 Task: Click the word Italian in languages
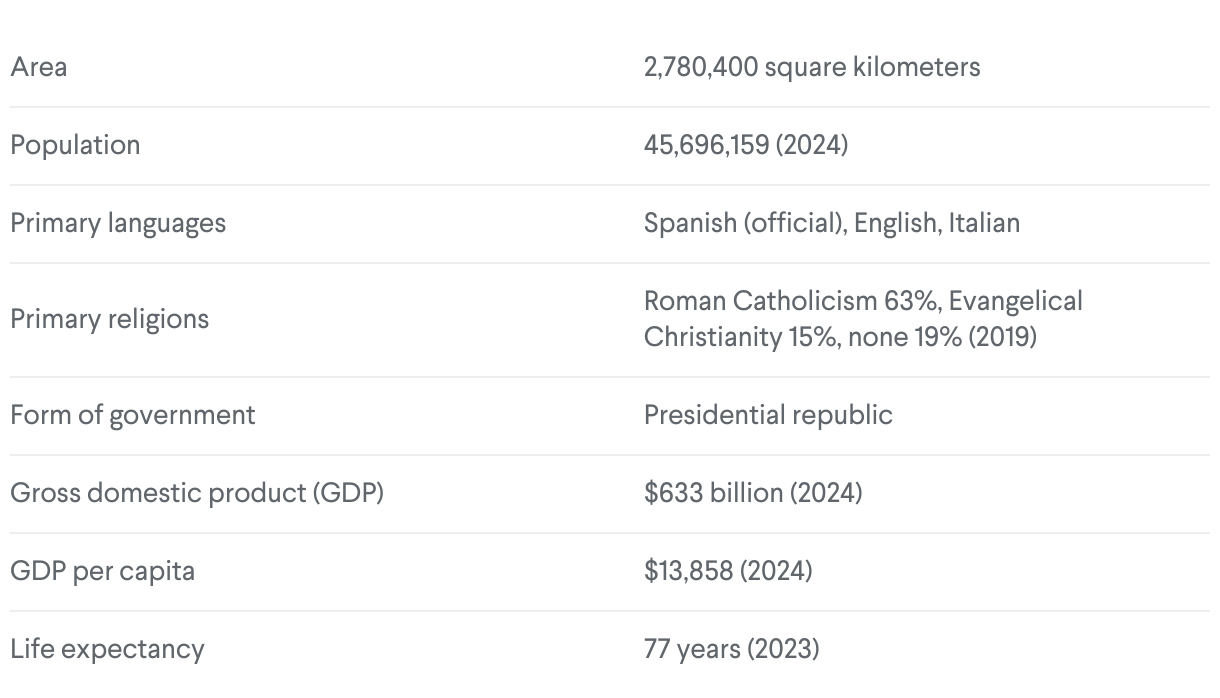tap(984, 222)
